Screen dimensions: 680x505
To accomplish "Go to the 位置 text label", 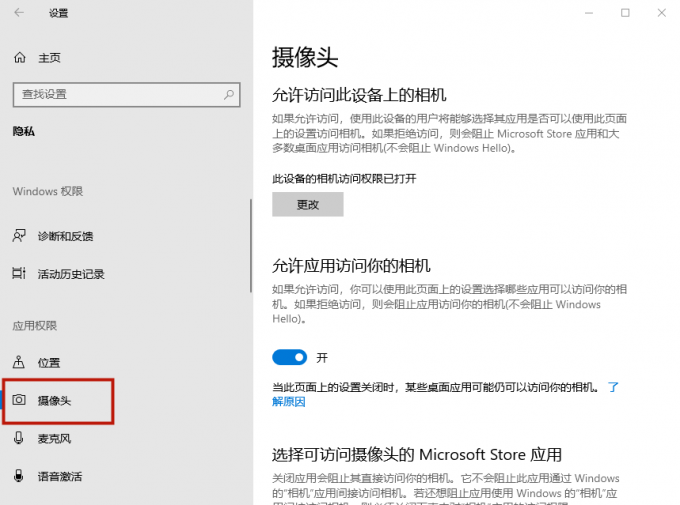I will coord(49,363).
